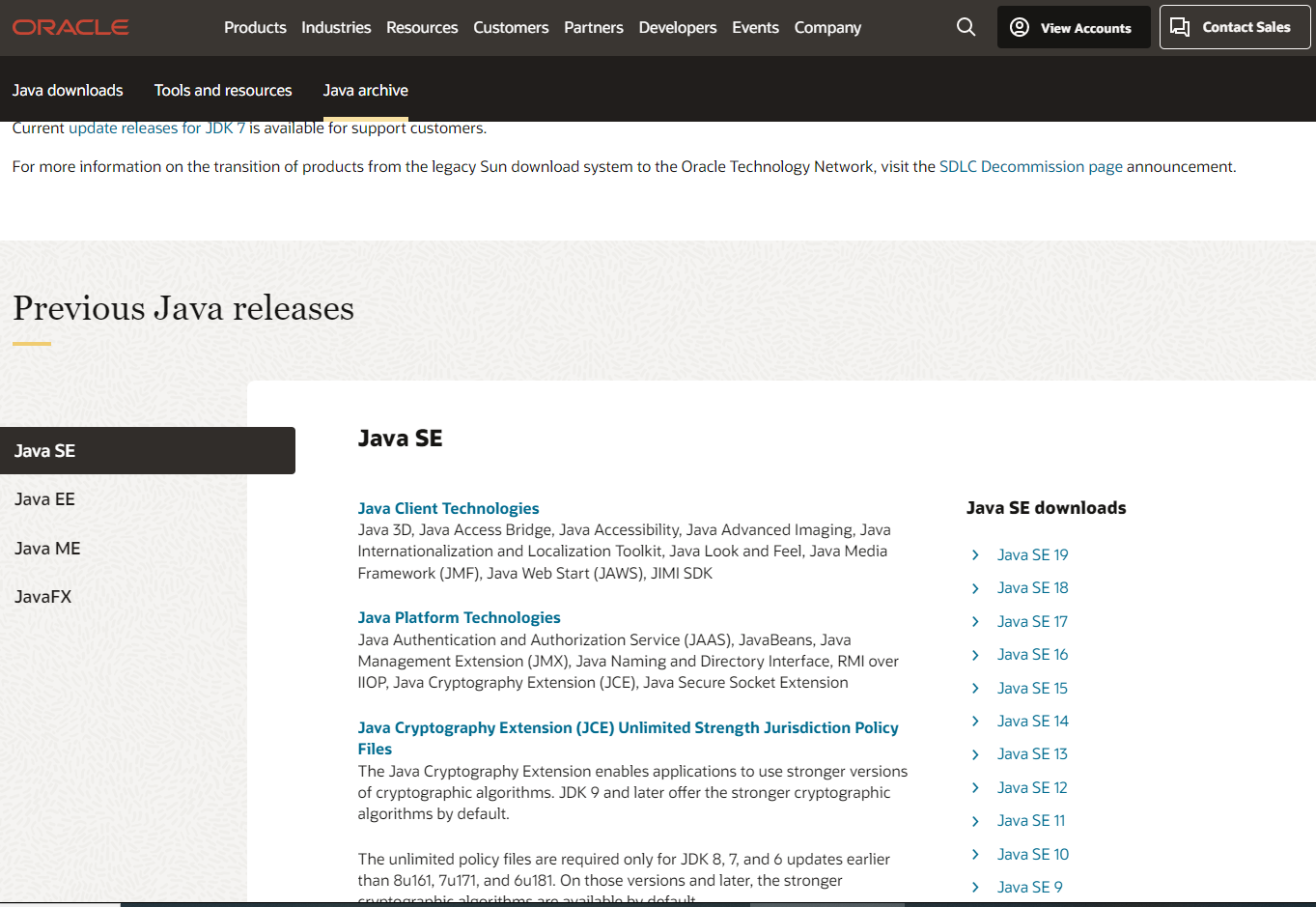Select Java ME in the sidebar
Viewport: 1316px width, 907px height.
[x=47, y=548]
